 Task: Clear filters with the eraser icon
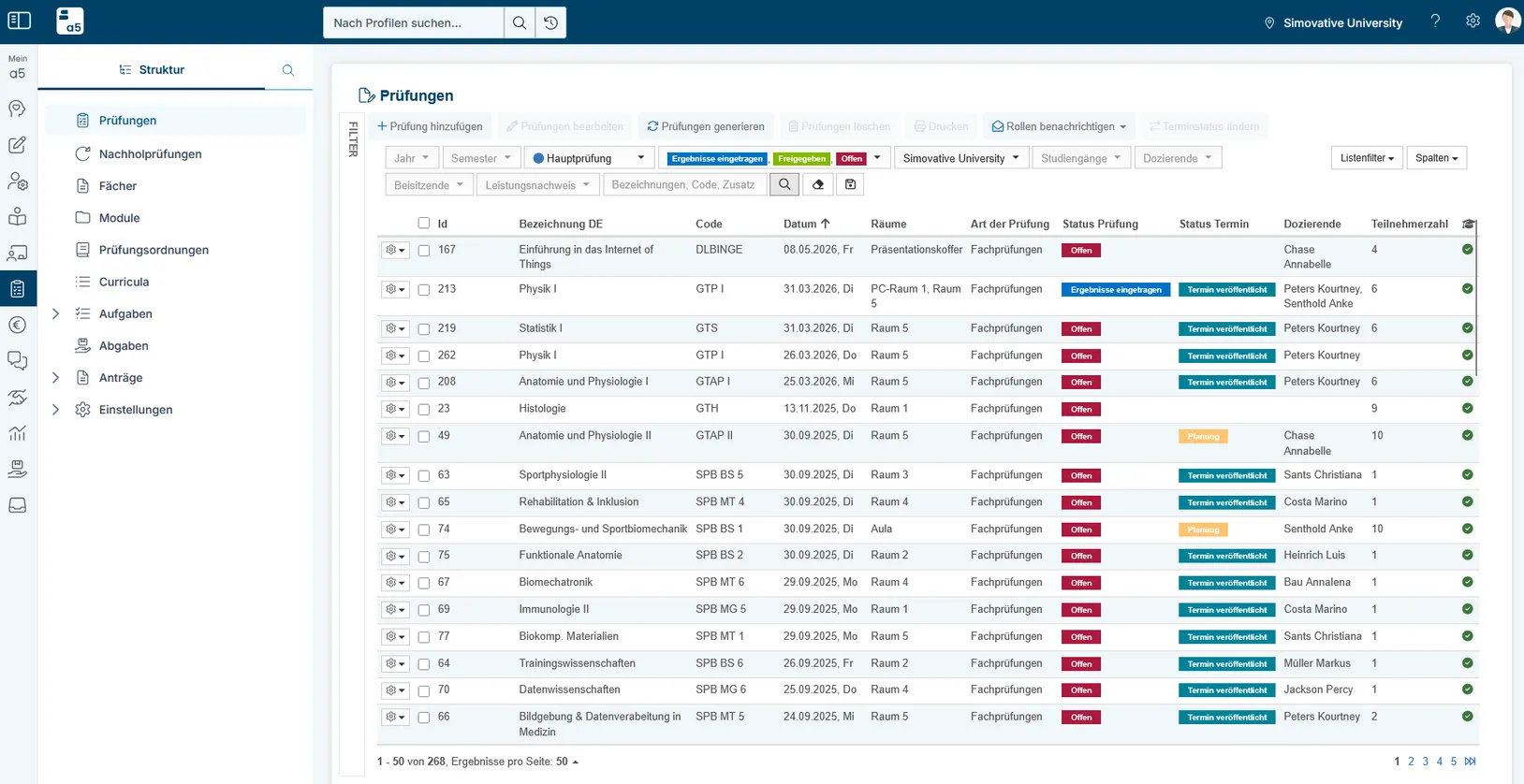818,185
